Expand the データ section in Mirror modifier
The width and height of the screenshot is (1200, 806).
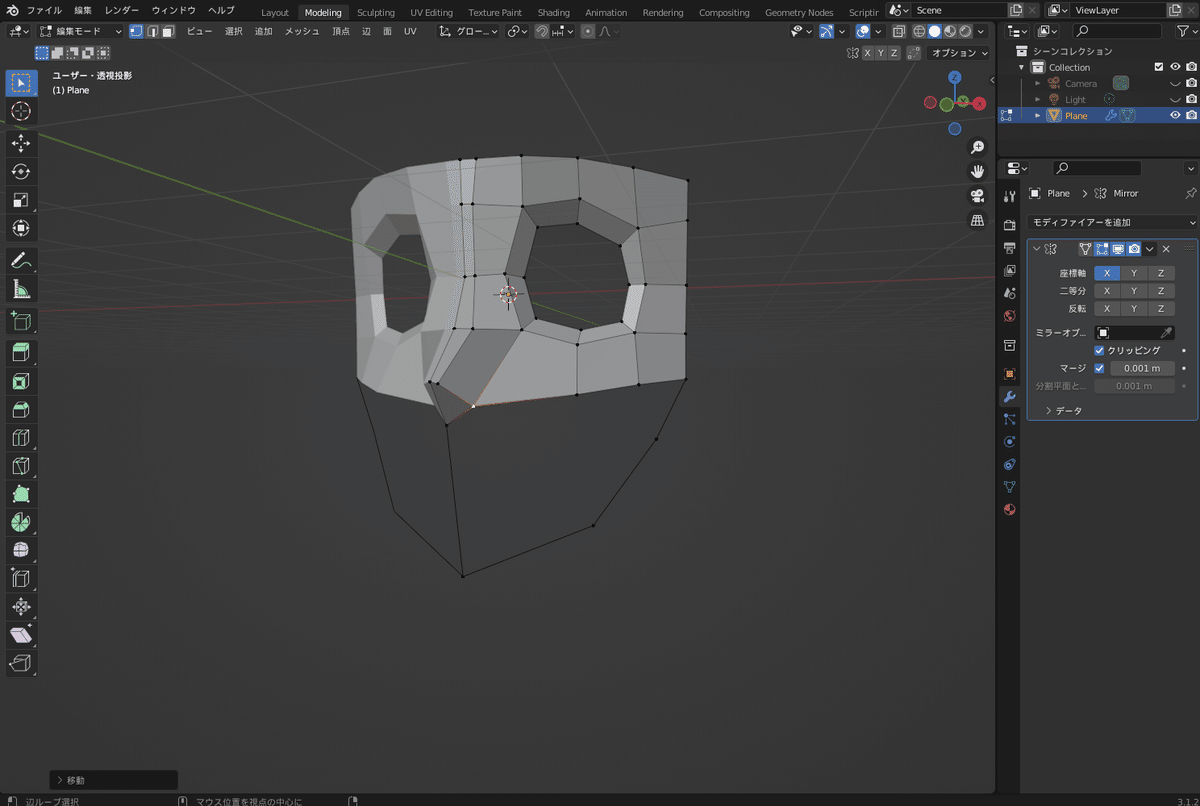point(1063,411)
